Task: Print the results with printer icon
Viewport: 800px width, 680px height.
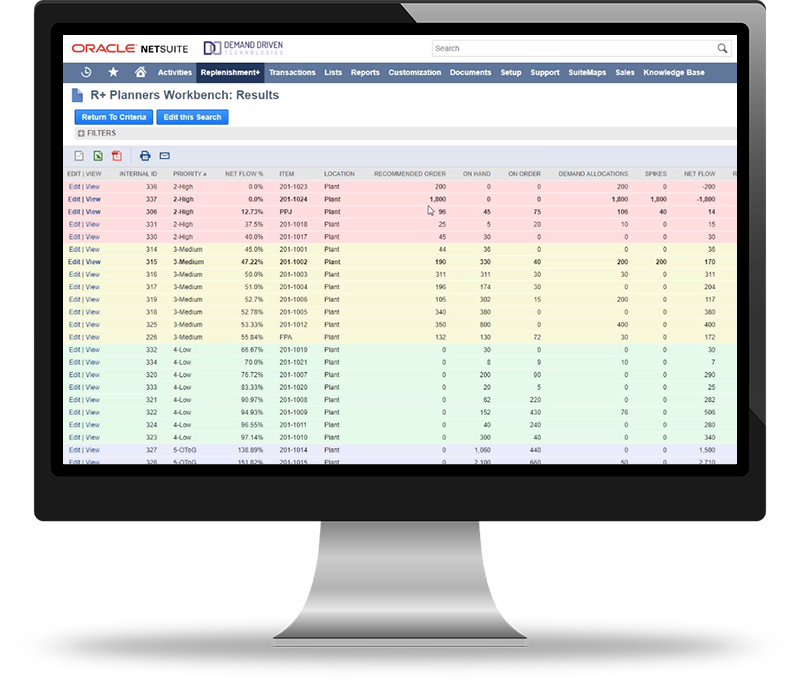Action: tap(145, 156)
